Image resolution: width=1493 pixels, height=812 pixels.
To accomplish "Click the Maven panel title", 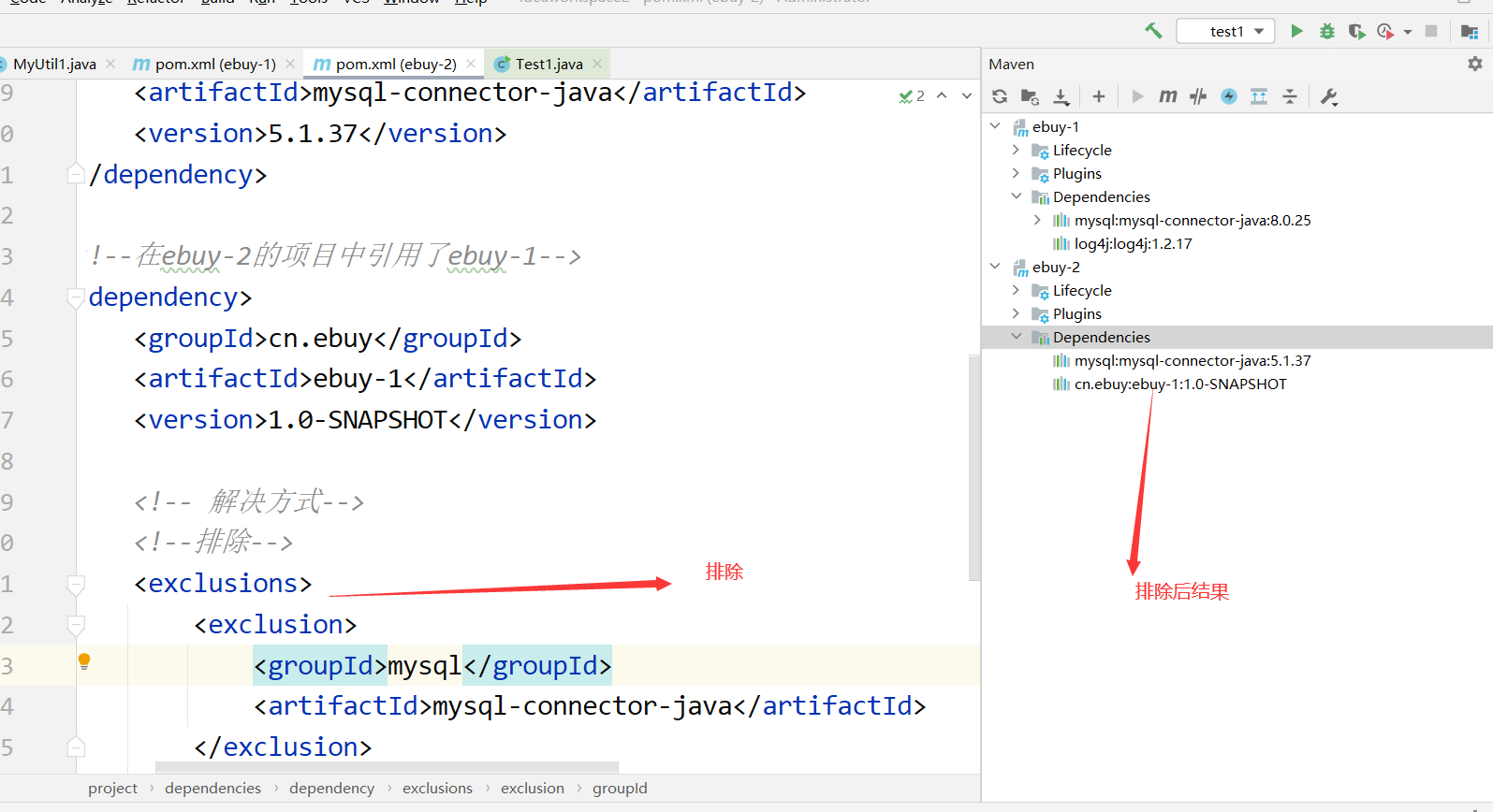I will click(x=1011, y=64).
